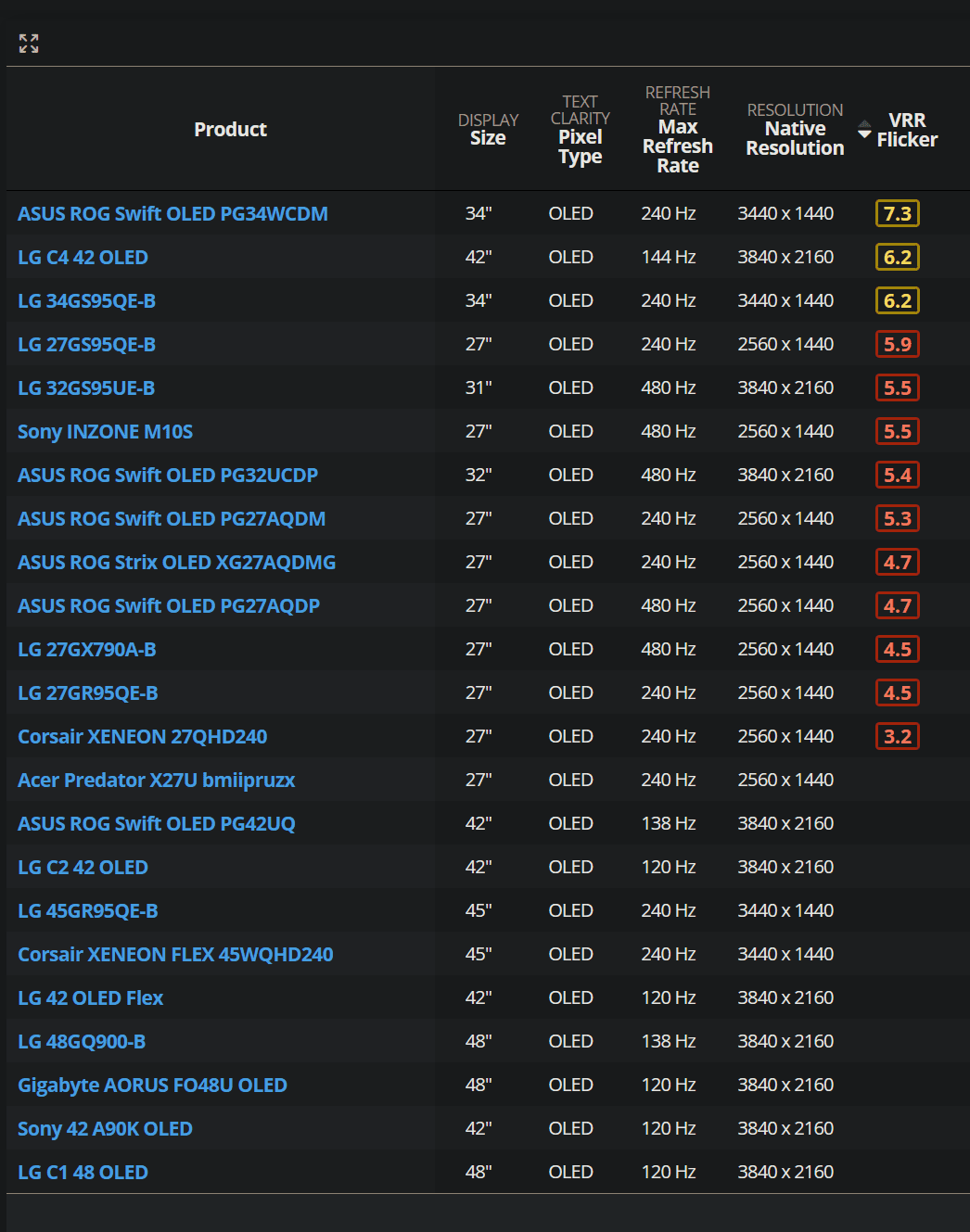970x1232 pixels.
Task: Click the 5.5 score for LG 32GS95UE-B
Action: click(x=898, y=388)
